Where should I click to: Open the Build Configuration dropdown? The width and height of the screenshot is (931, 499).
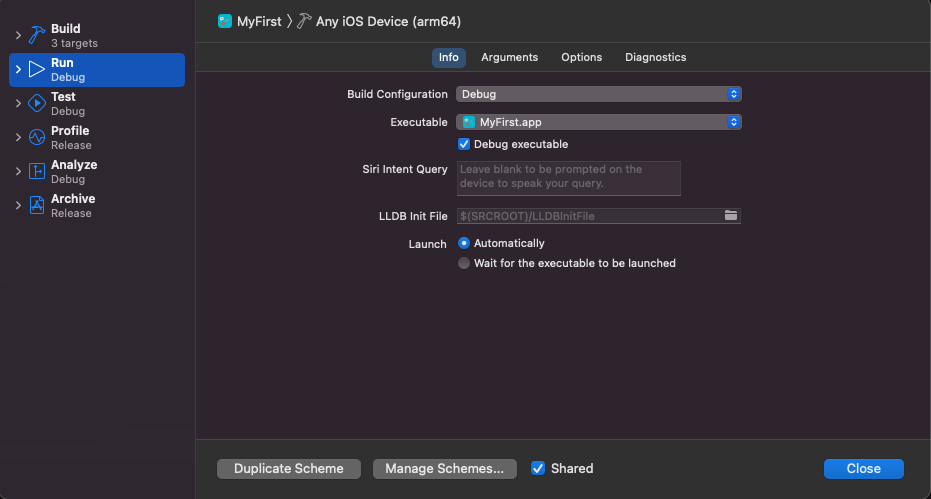pos(598,94)
